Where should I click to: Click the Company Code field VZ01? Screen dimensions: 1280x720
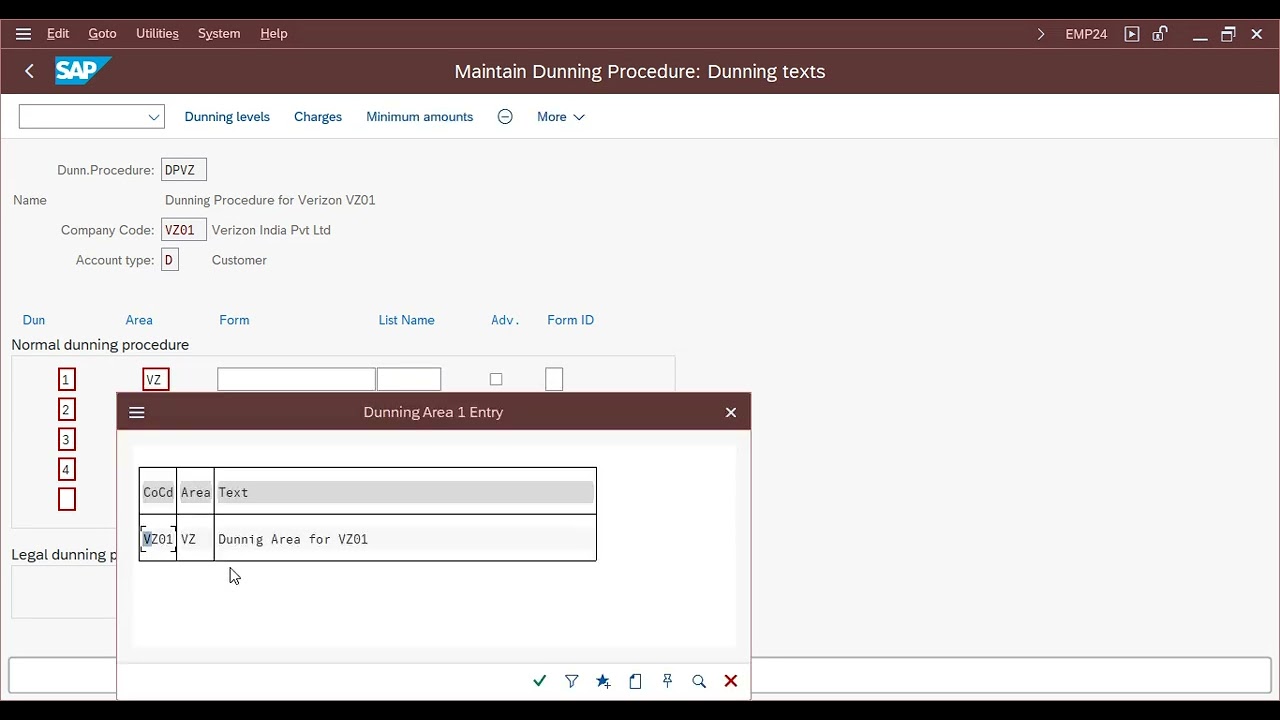tap(184, 230)
